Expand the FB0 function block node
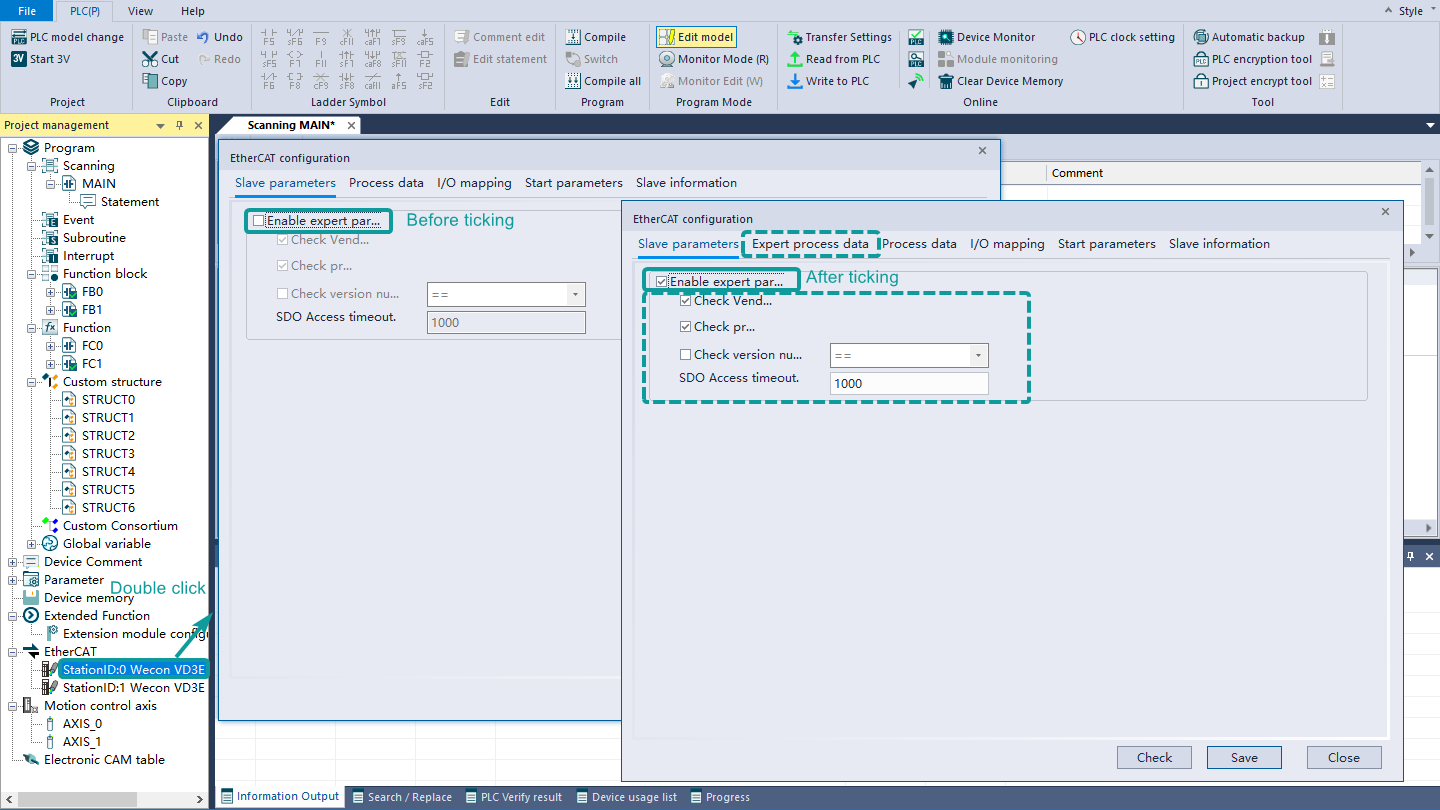This screenshot has height=810, width=1440. (51, 292)
